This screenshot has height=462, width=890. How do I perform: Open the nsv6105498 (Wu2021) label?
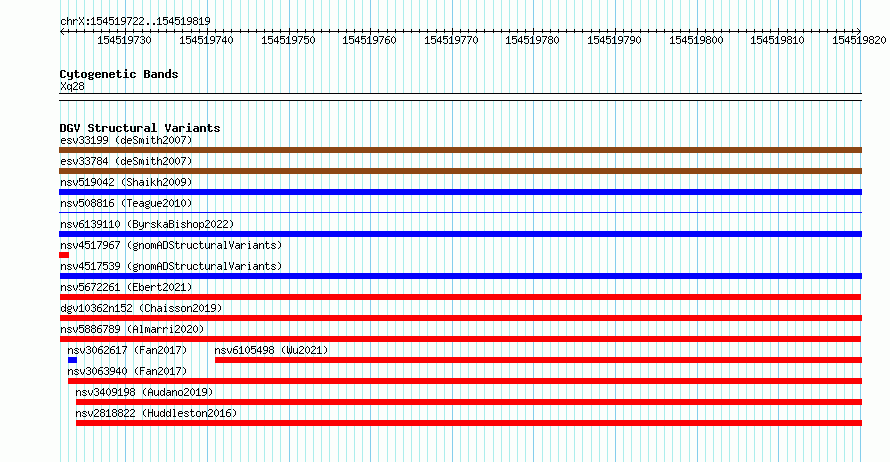pyautogui.click(x=271, y=350)
